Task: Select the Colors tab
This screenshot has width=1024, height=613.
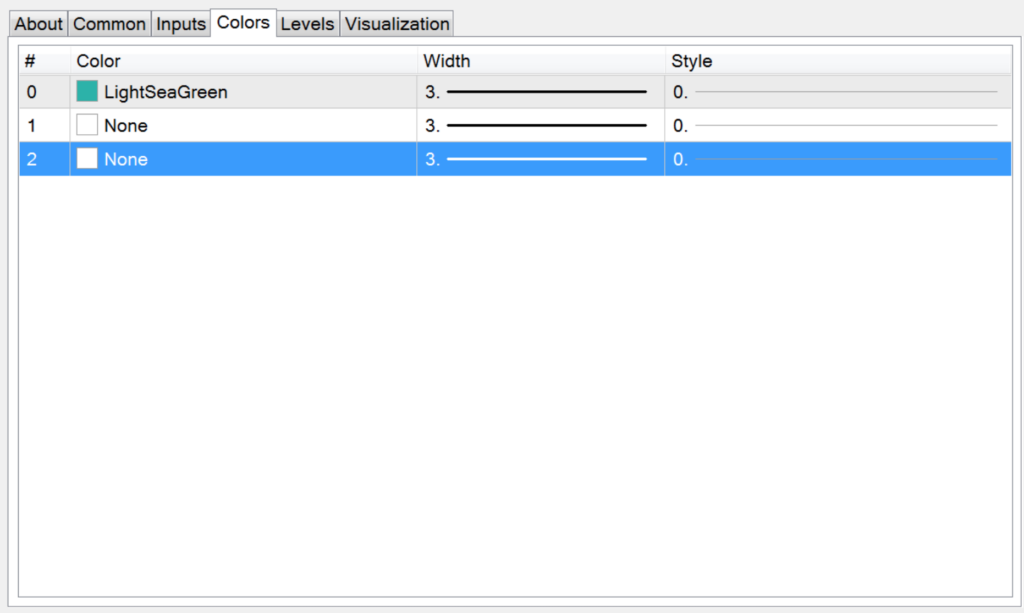Action: click(x=243, y=22)
